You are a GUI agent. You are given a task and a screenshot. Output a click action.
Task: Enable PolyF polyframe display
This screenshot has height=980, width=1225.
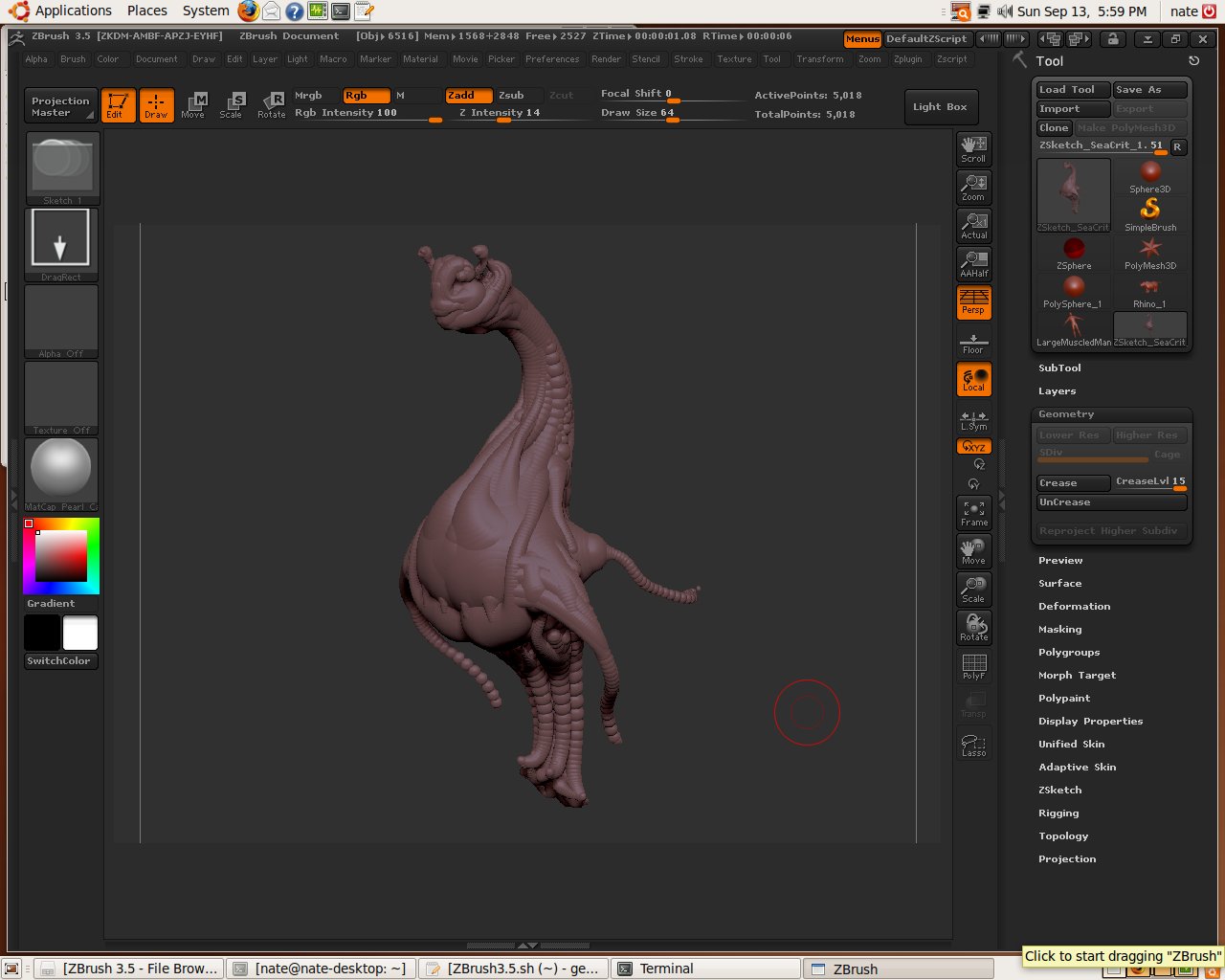tap(973, 666)
